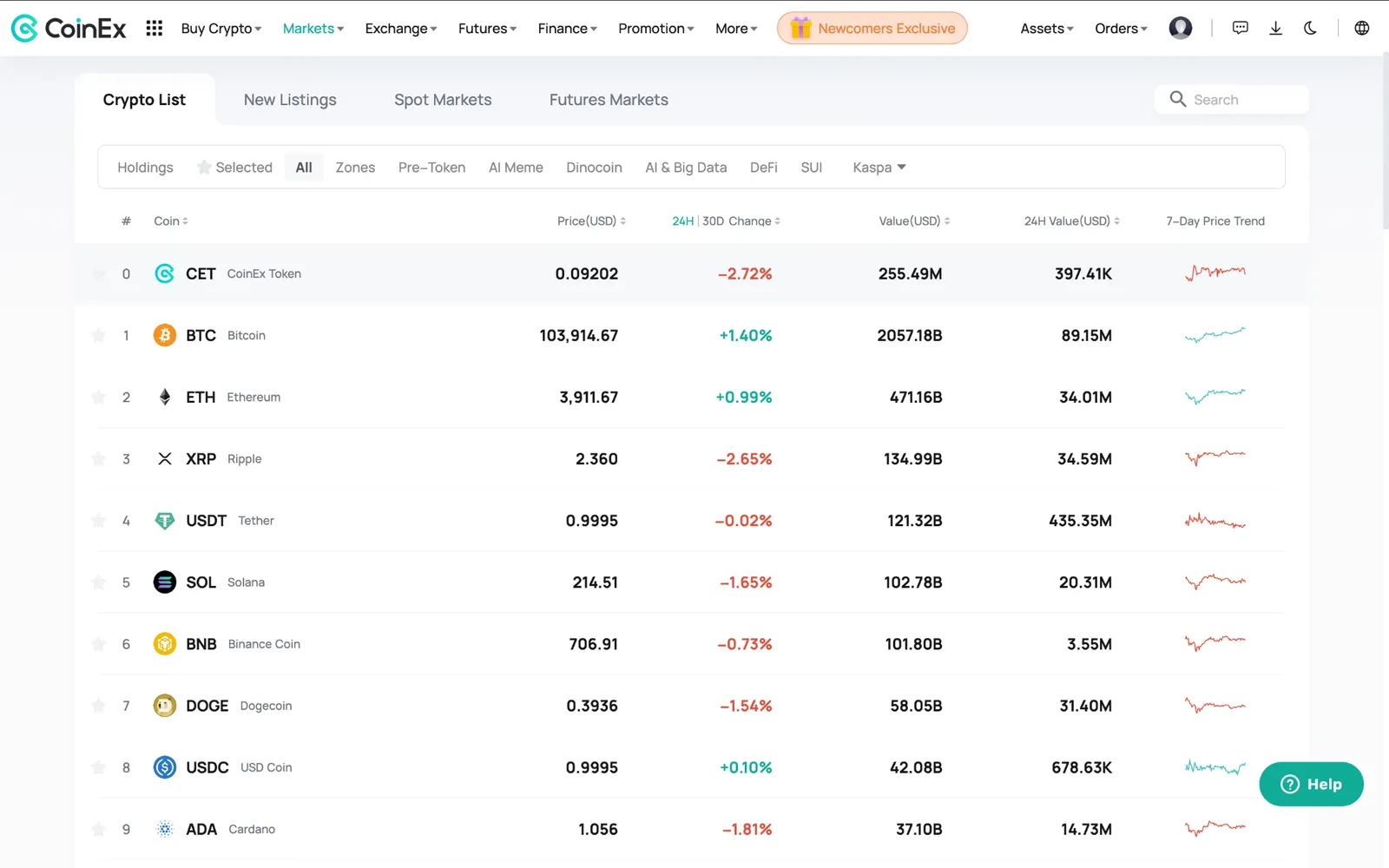Click the Solana coin logo icon
Image resolution: width=1389 pixels, height=868 pixels.
(x=164, y=582)
